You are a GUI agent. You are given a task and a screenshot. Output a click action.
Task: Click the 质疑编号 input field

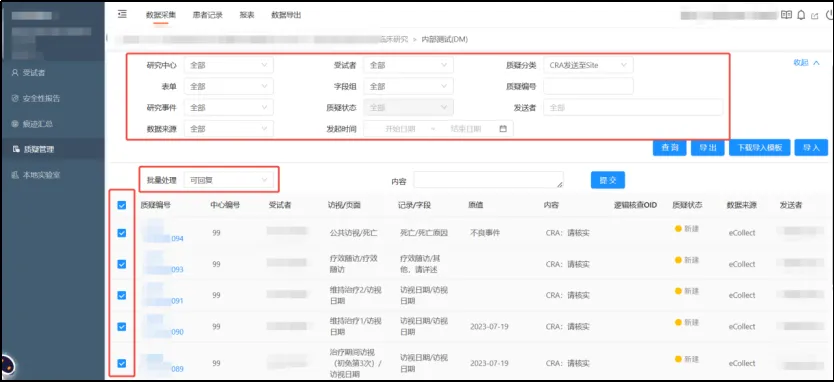point(588,86)
